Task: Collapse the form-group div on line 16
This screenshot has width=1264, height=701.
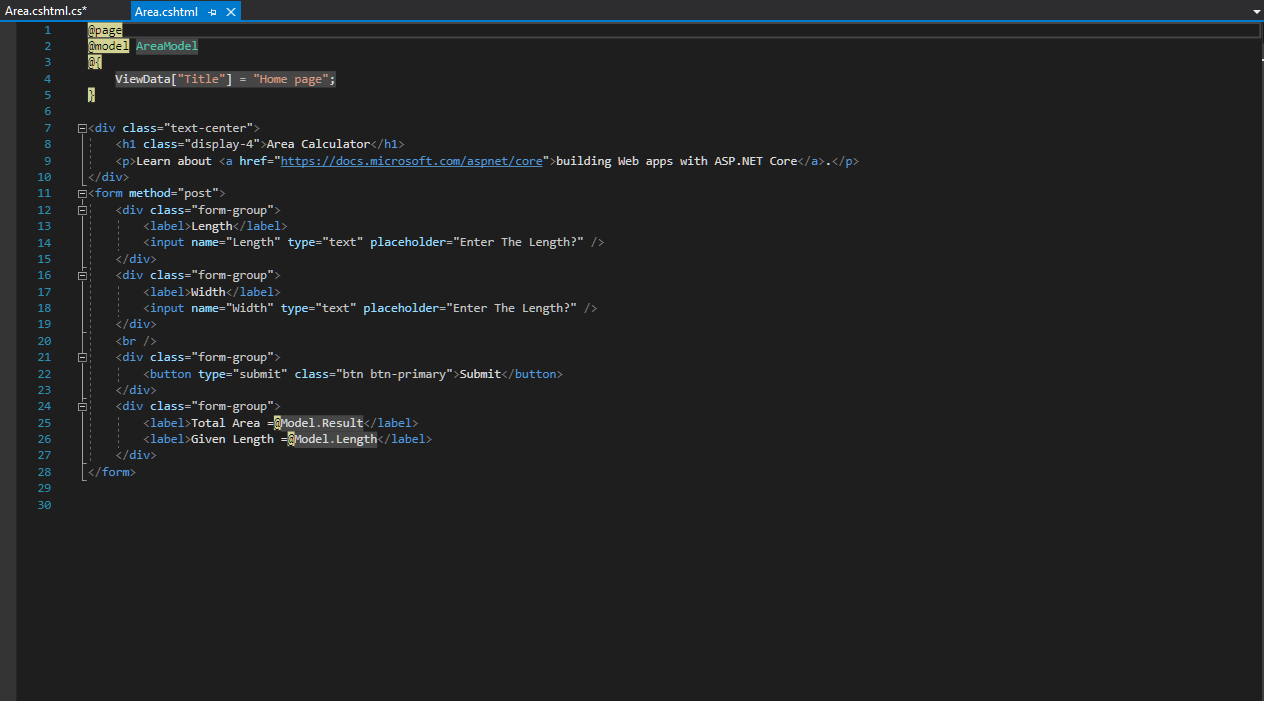Action: [x=82, y=275]
